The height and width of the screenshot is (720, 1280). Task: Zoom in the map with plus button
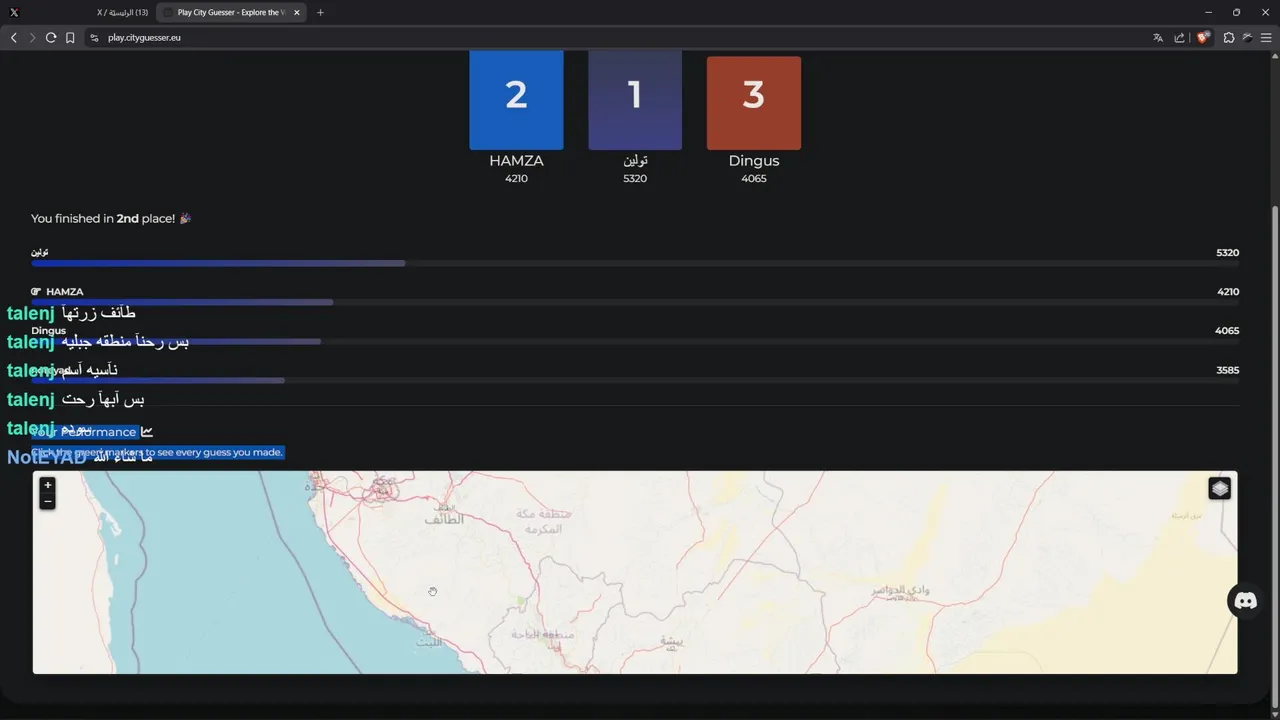(47, 485)
